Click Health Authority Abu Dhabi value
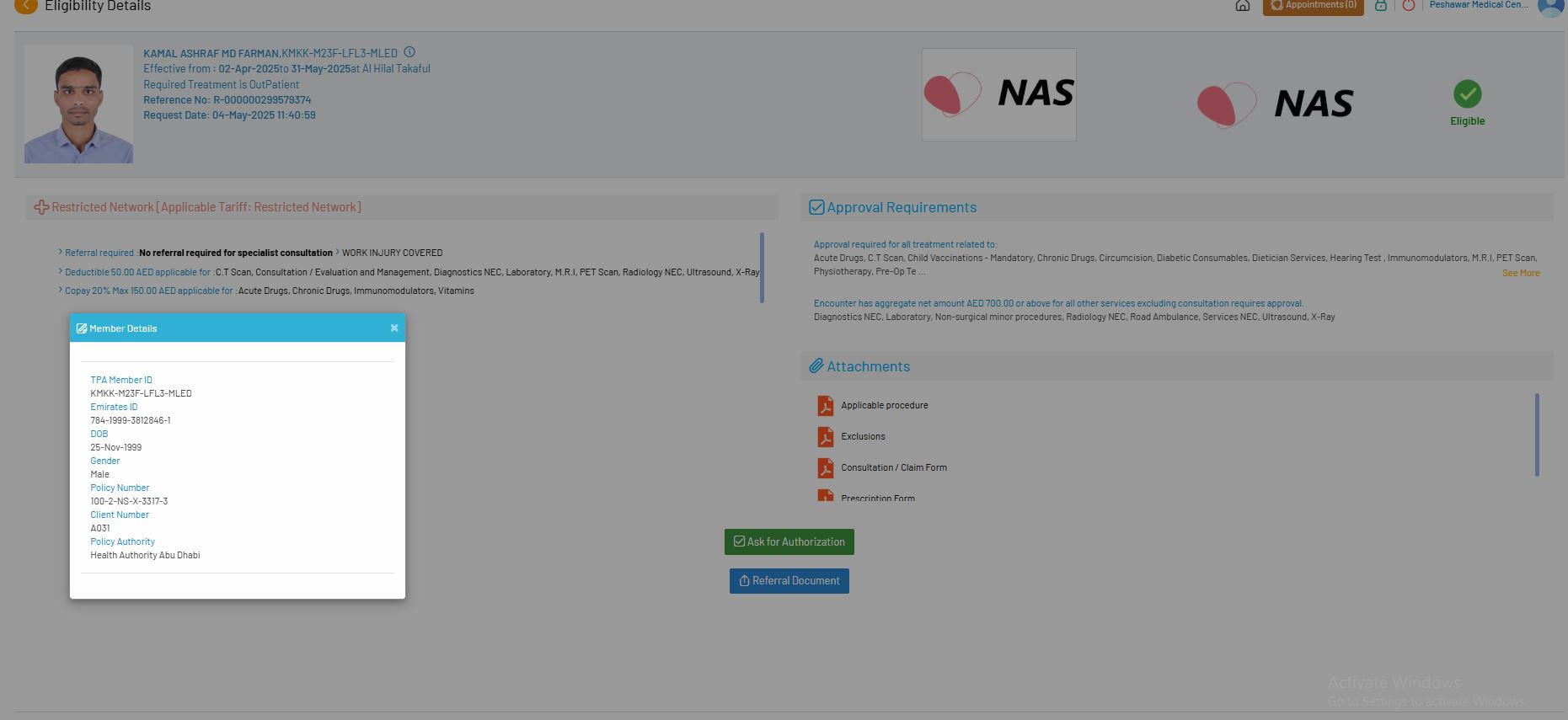1568x720 pixels. 146,555
